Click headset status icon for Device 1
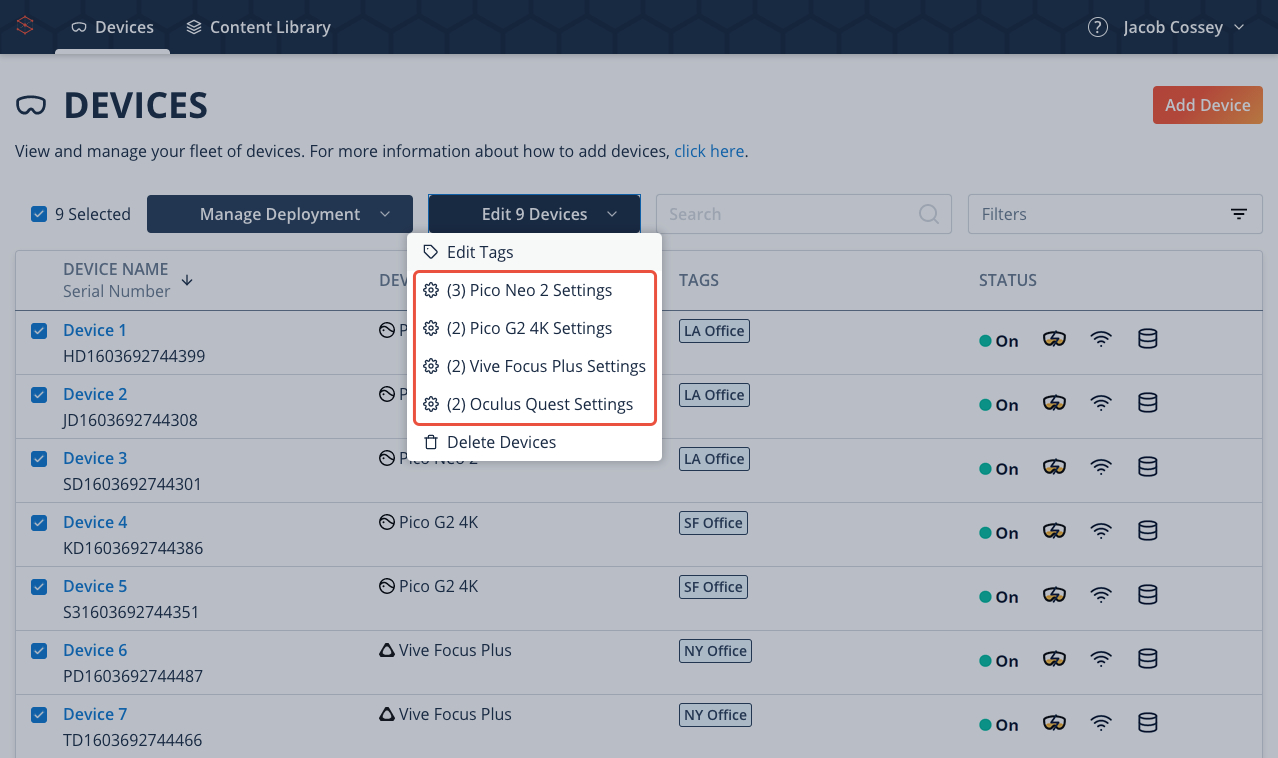The width and height of the screenshot is (1278, 758). tap(1054, 340)
